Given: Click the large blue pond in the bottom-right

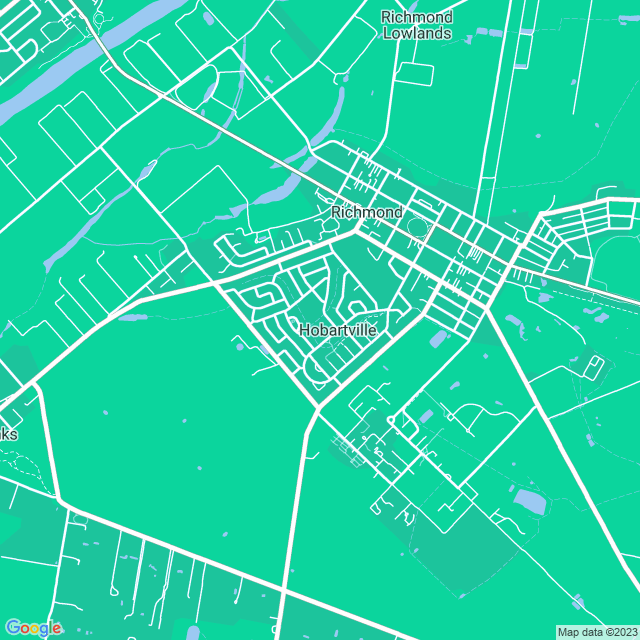Looking at the screenshot, I should (x=529, y=501).
